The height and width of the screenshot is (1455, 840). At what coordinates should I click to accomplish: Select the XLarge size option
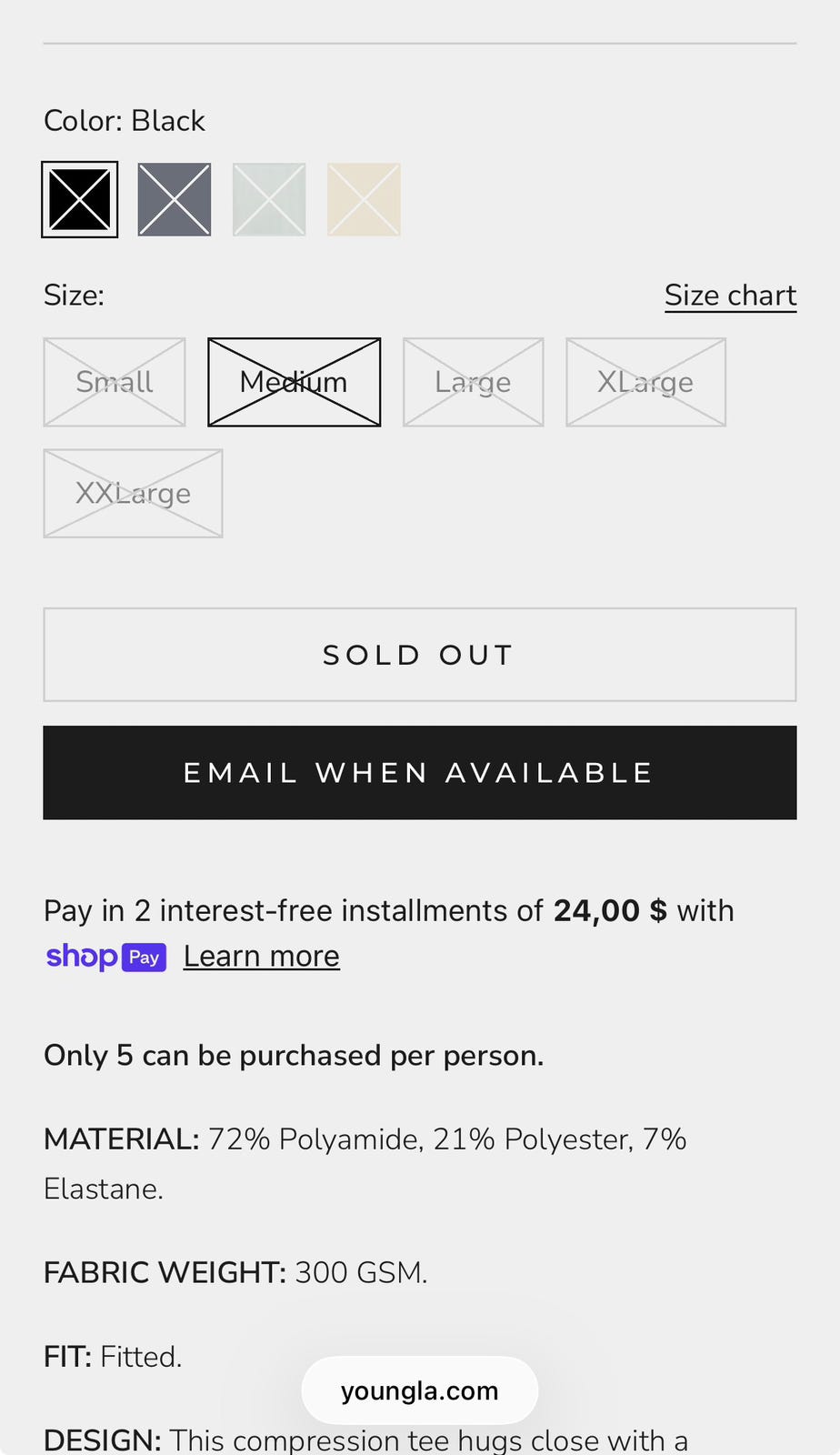click(645, 382)
